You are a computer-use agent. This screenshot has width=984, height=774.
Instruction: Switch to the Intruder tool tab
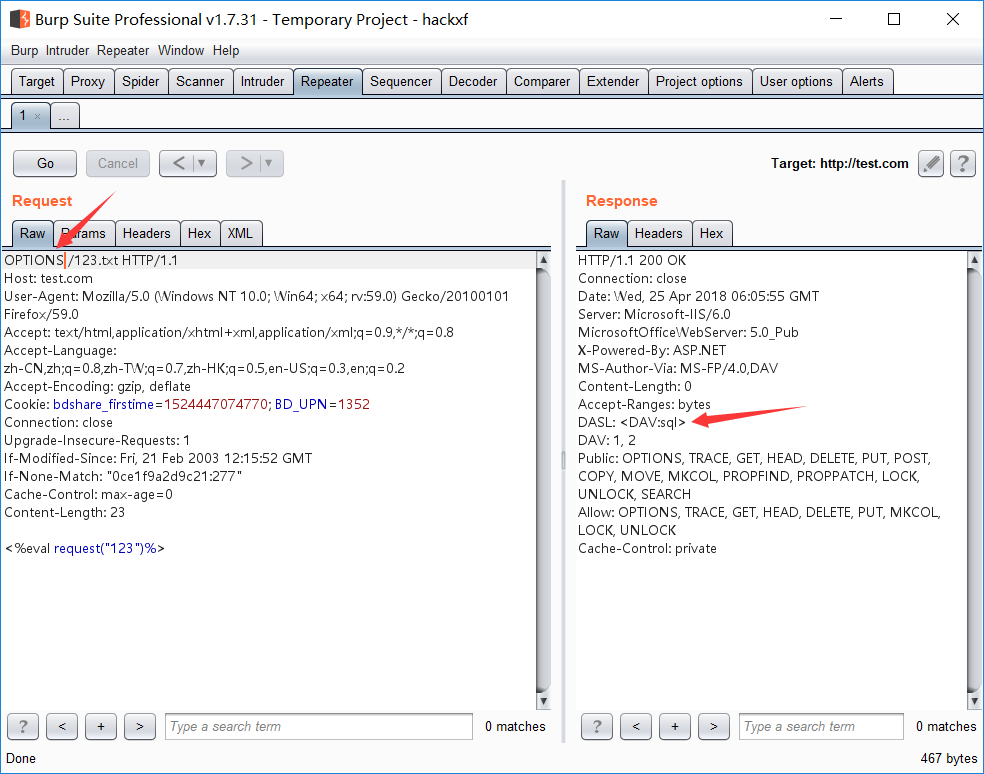tap(262, 82)
